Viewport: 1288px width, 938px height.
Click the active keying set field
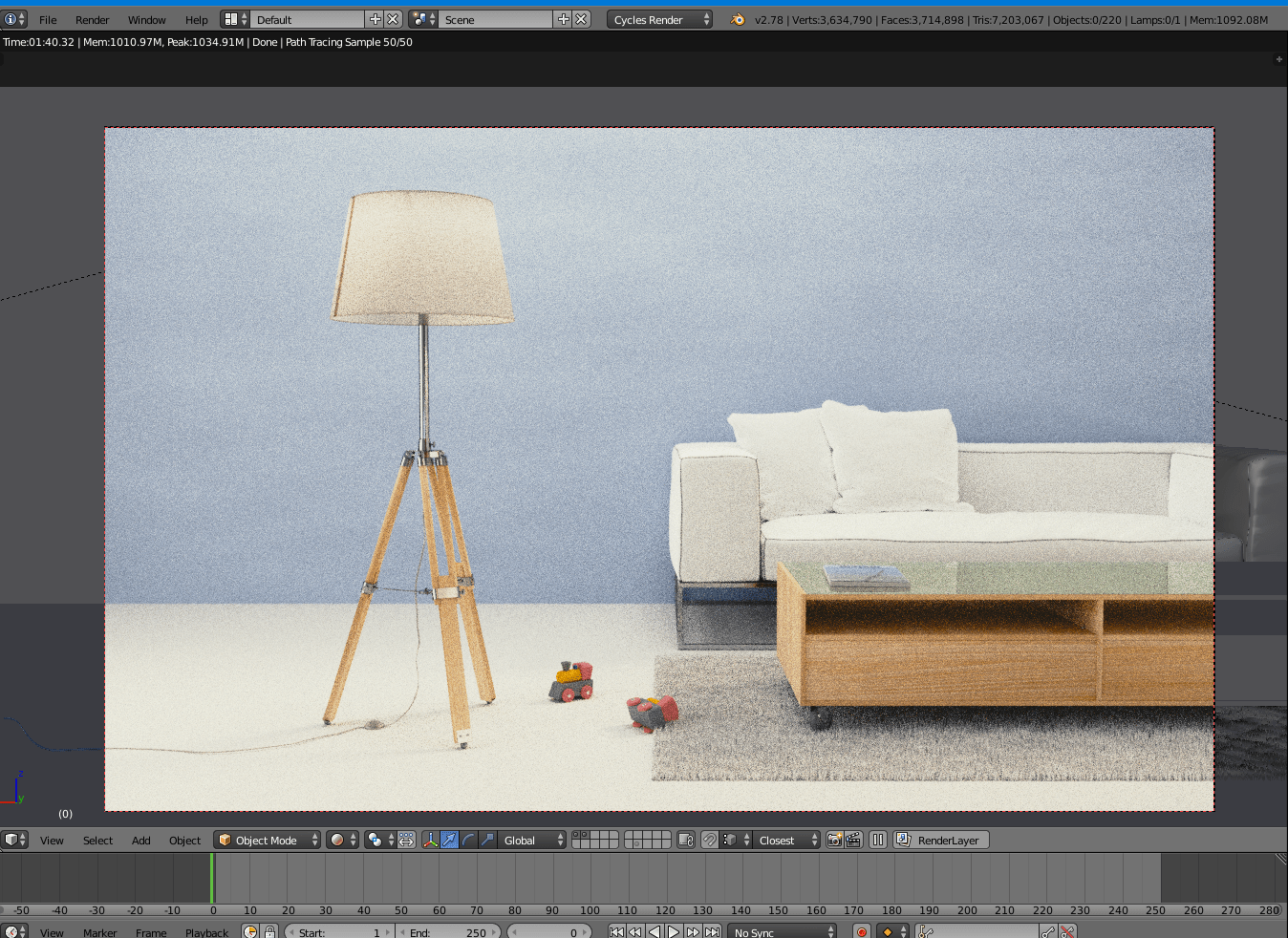coord(977,932)
